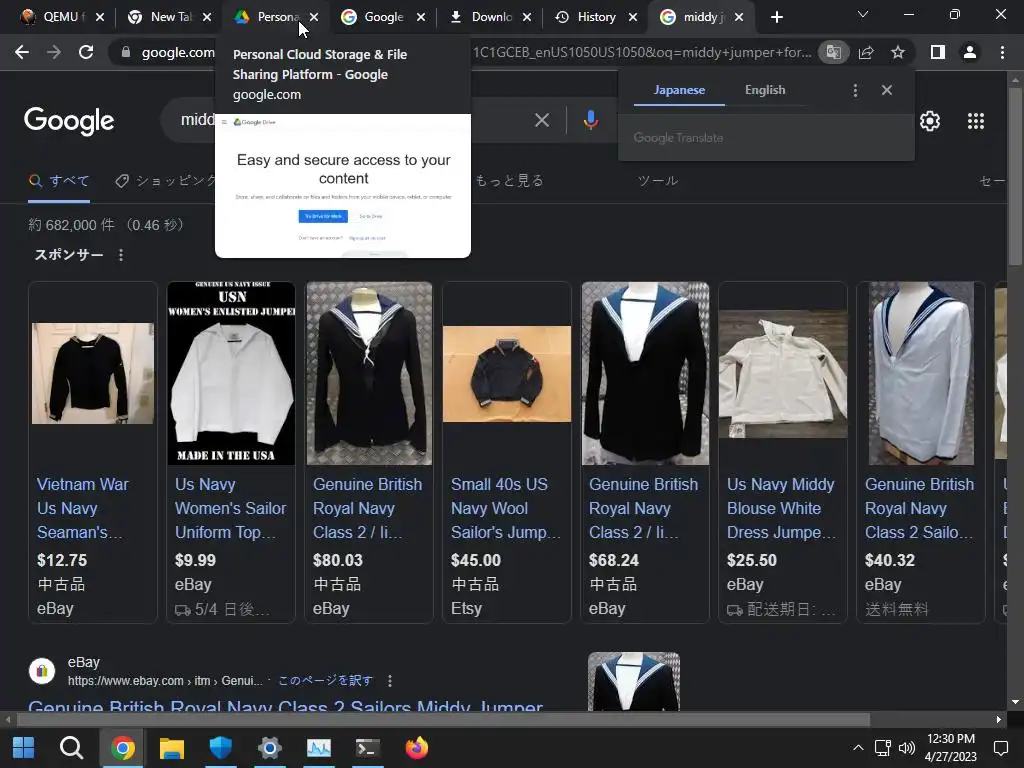Open a new browser tab
Viewport: 1024px width, 768px height.
pos(776,18)
